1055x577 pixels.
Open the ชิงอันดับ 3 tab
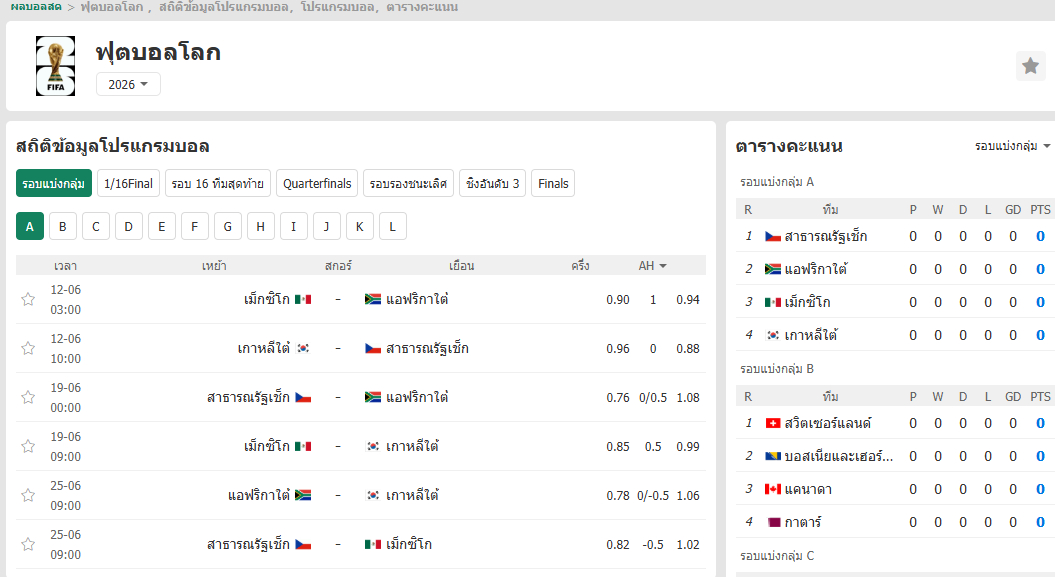click(x=493, y=184)
